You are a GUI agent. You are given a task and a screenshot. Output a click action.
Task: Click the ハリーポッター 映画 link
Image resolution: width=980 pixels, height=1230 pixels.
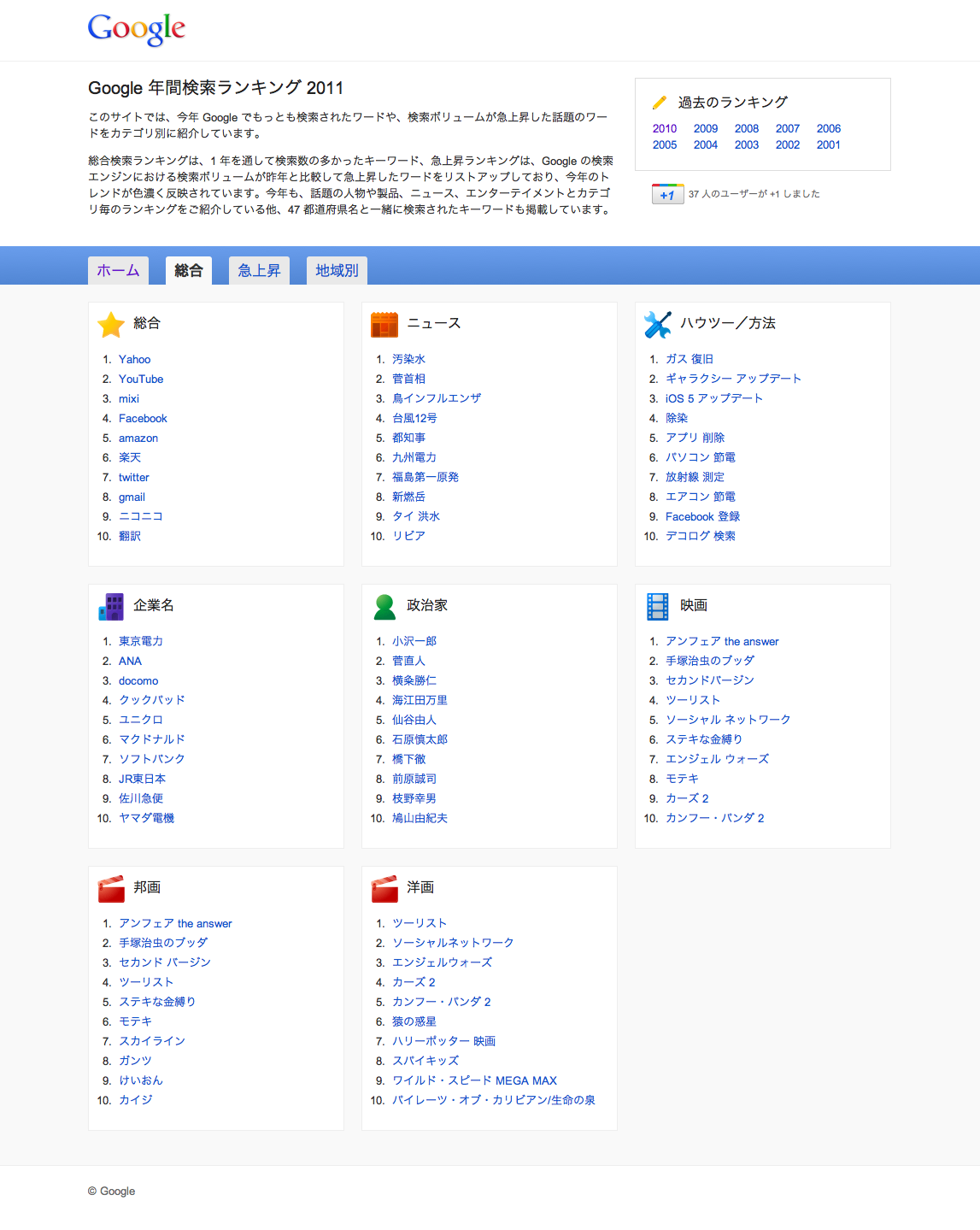(444, 1042)
